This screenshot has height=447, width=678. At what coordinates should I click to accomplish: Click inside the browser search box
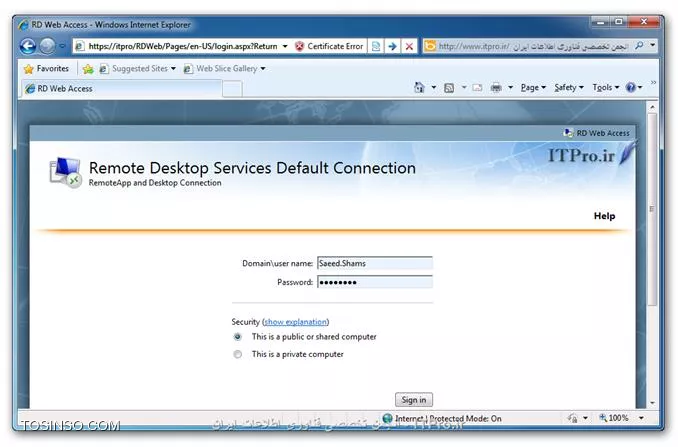click(x=534, y=46)
